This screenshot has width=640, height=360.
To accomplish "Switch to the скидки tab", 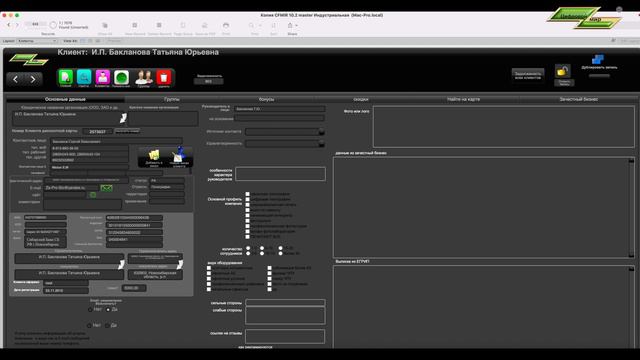I will coord(361,99).
